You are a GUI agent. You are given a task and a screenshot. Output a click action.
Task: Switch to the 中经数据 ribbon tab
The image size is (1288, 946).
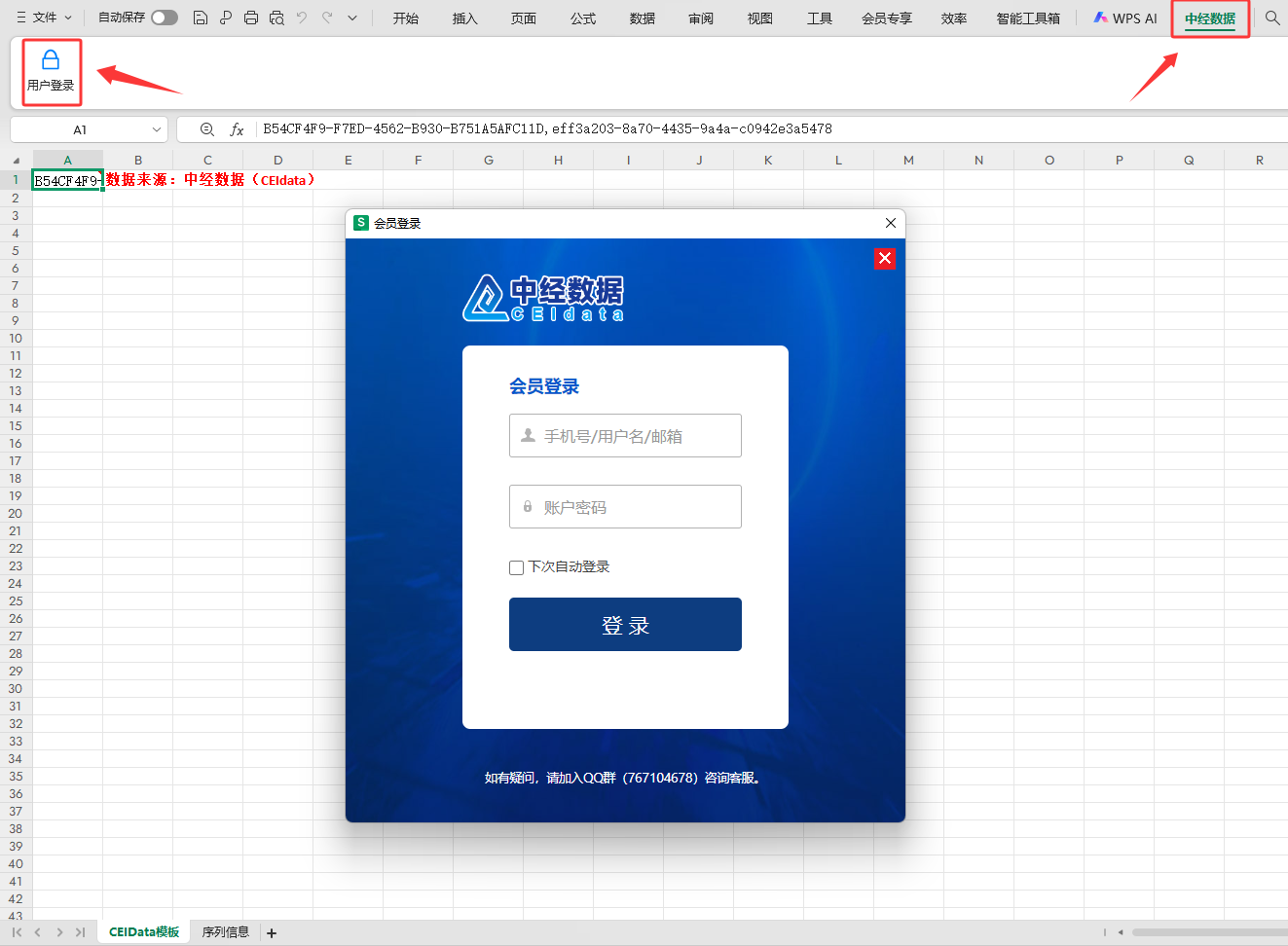point(1209,18)
